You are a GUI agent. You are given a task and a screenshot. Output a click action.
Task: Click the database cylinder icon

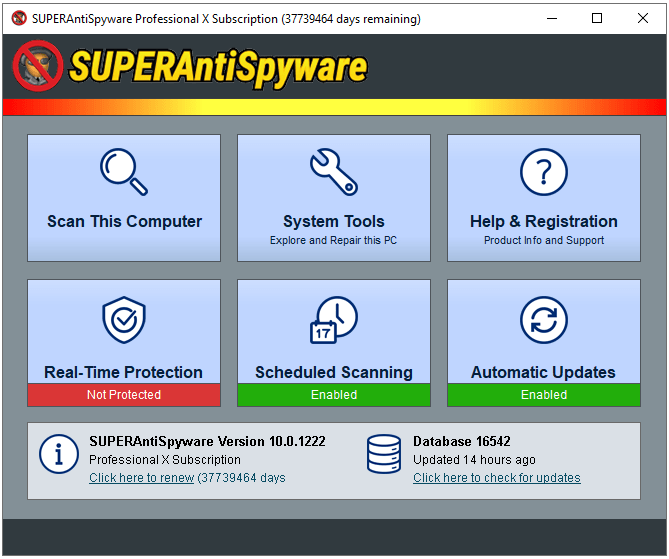click(384, 454)
